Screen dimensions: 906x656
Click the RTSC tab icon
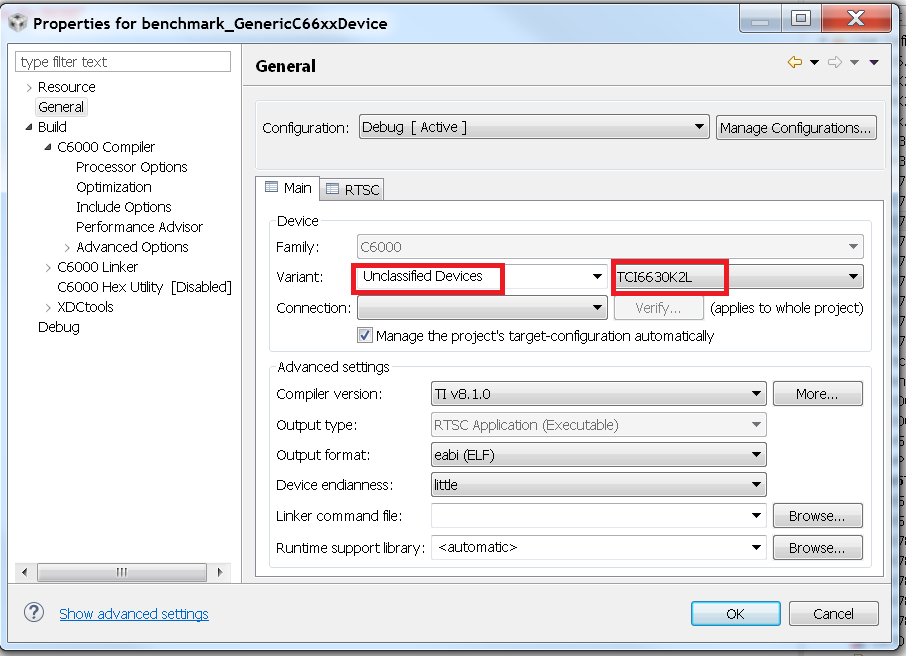tap(332, 189)
